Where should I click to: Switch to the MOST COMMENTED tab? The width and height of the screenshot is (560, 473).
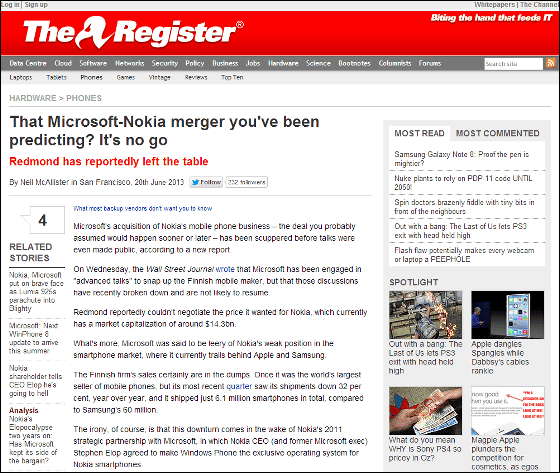point(498,133)
